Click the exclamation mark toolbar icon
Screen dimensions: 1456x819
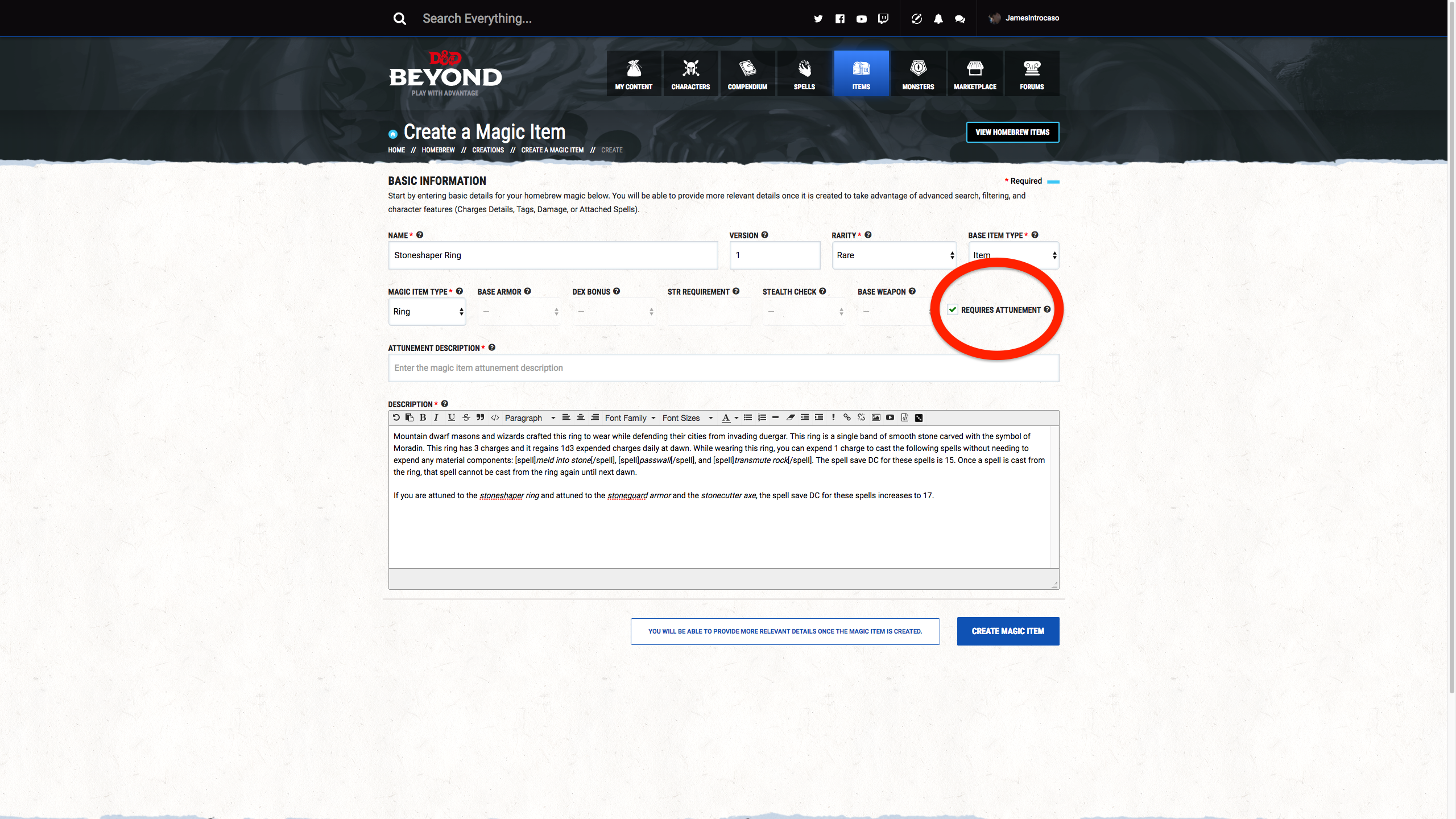[x=833, y=417]
